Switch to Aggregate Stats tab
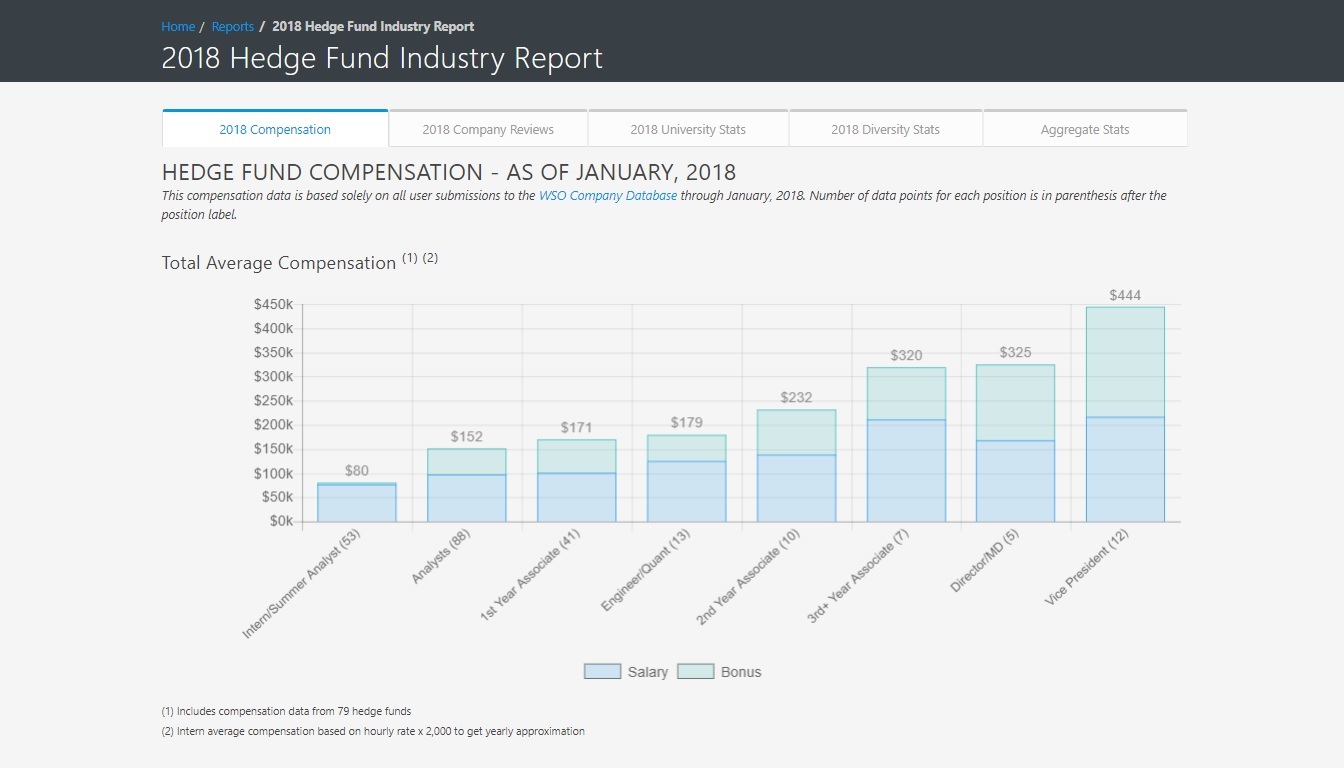The width and height of the screenshot is (1344, 770). tap(1085, 129)
